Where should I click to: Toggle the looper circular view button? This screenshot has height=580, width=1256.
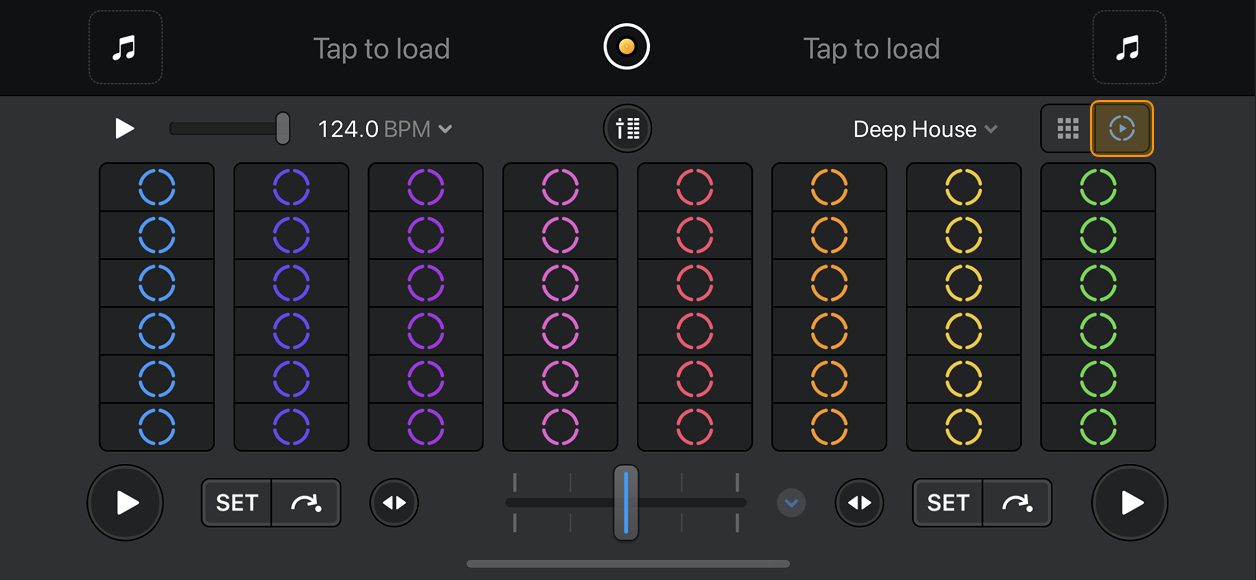[1122, 128]
